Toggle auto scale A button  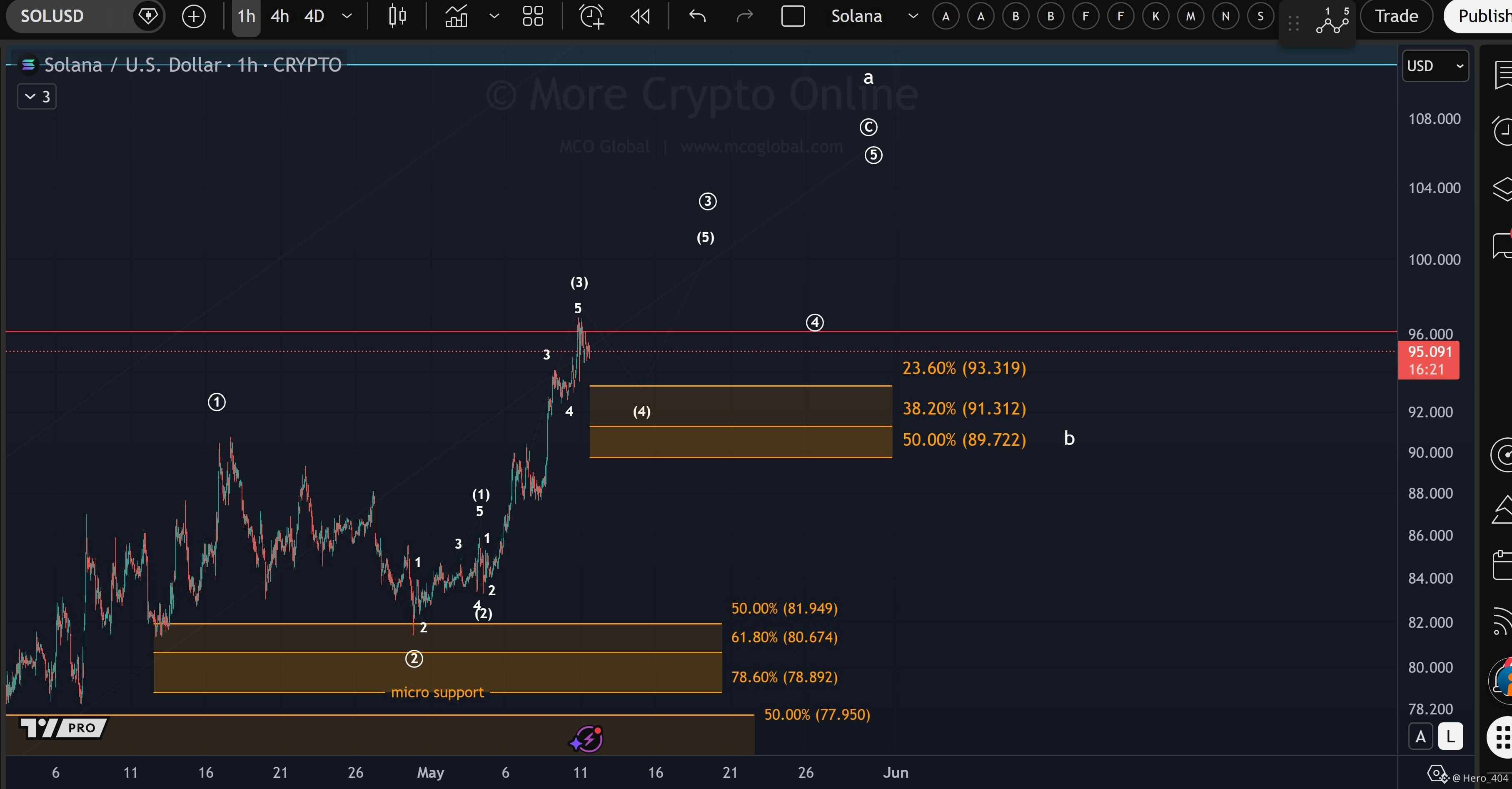coord(1420,736)
